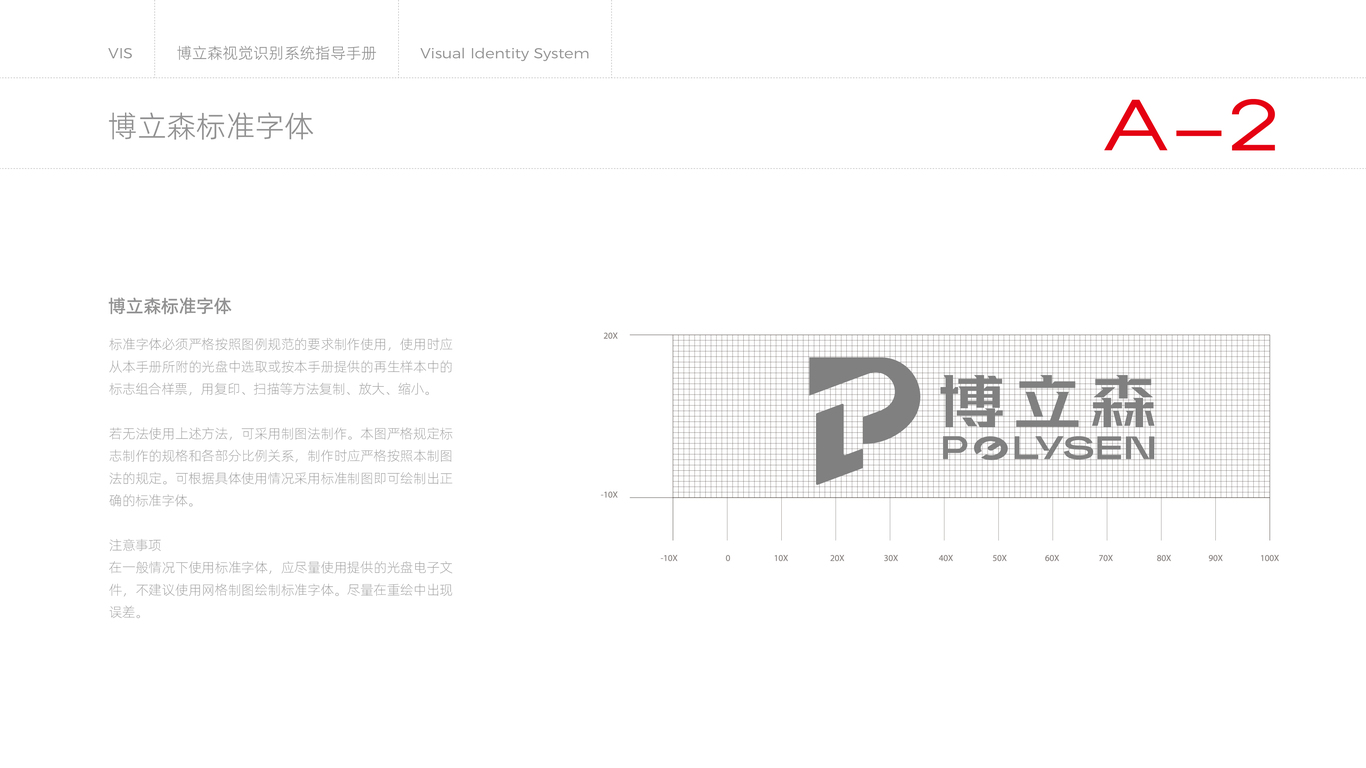Click the line starting "件，不建议使用网格制图"
1366x768 pixels.
coord(281,590)
